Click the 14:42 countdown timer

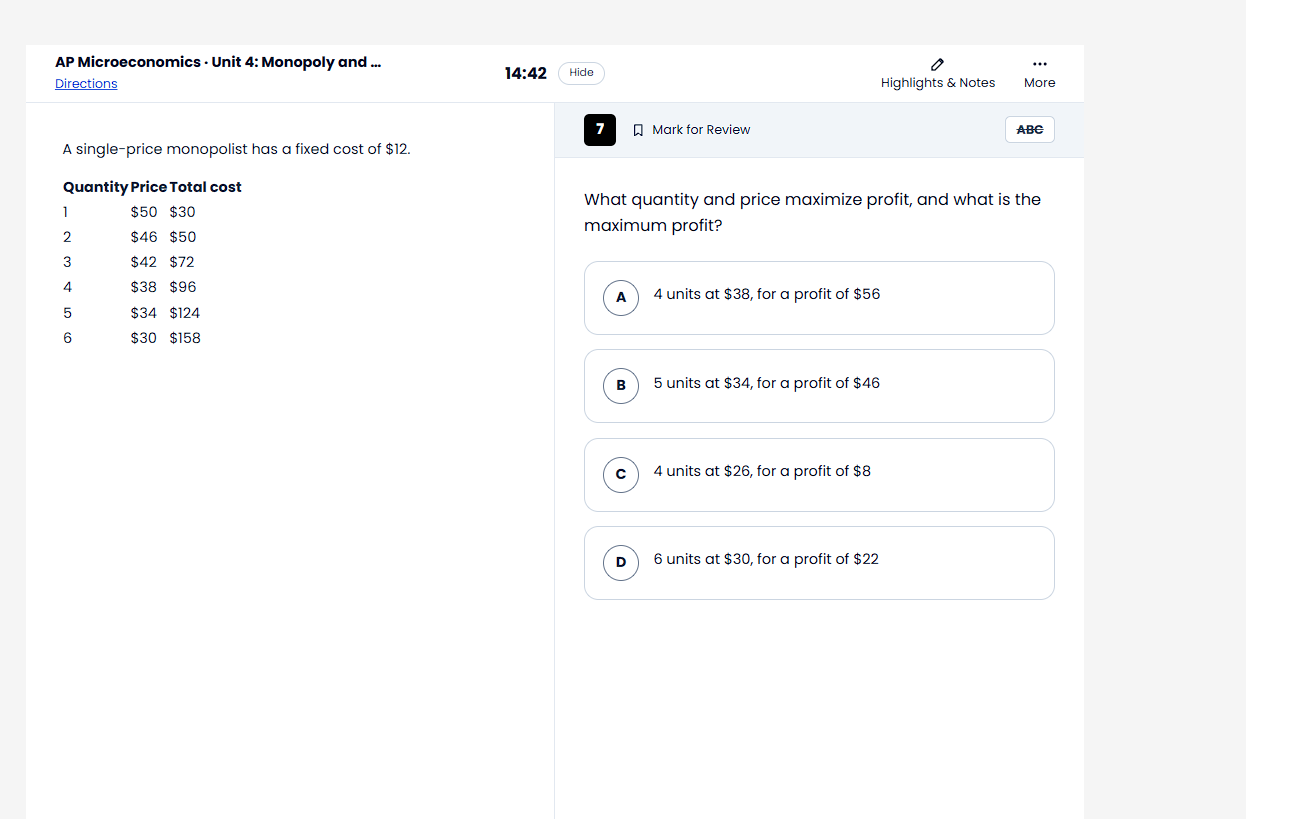(526, 73)
